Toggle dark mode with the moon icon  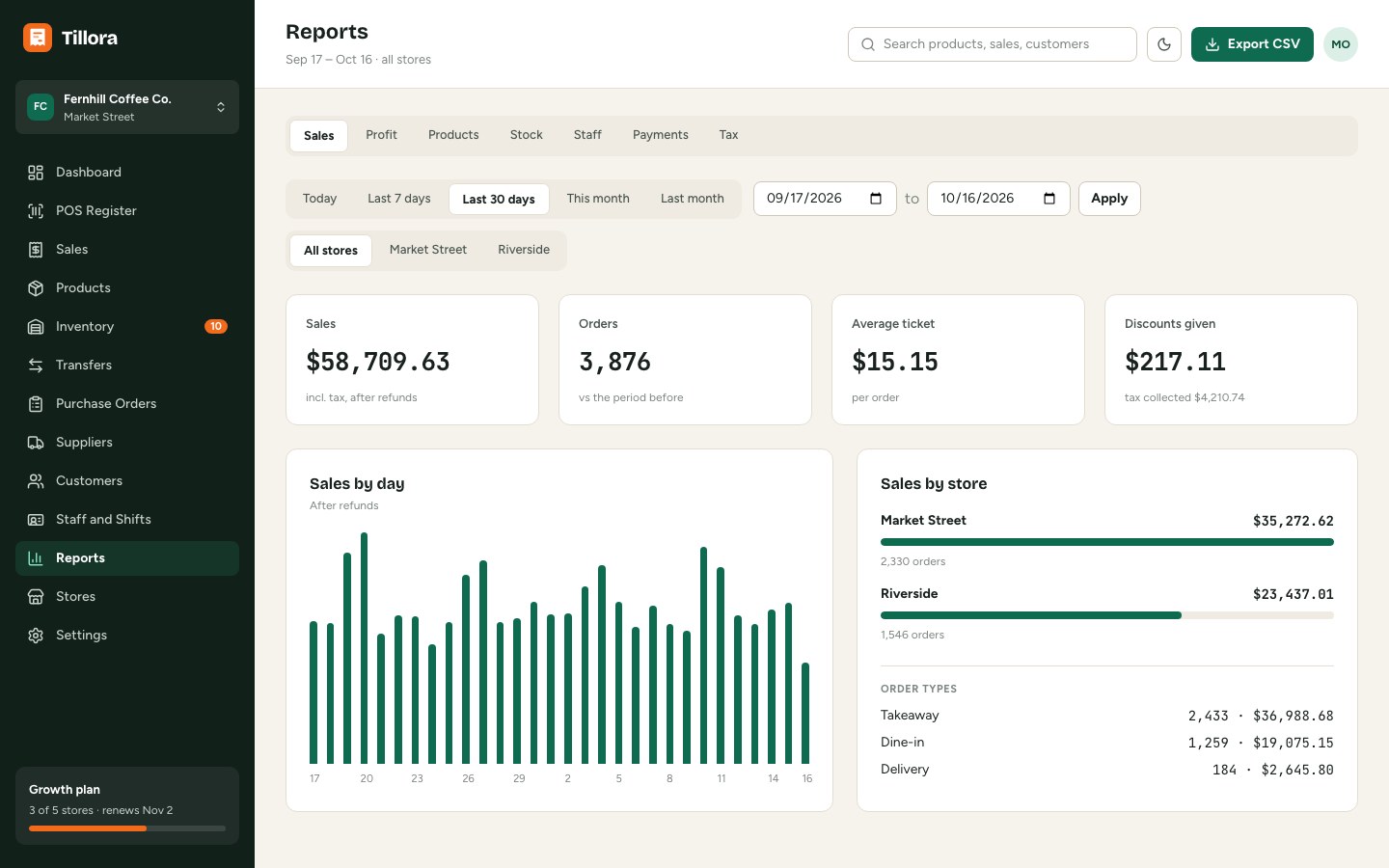point(1164,44)
